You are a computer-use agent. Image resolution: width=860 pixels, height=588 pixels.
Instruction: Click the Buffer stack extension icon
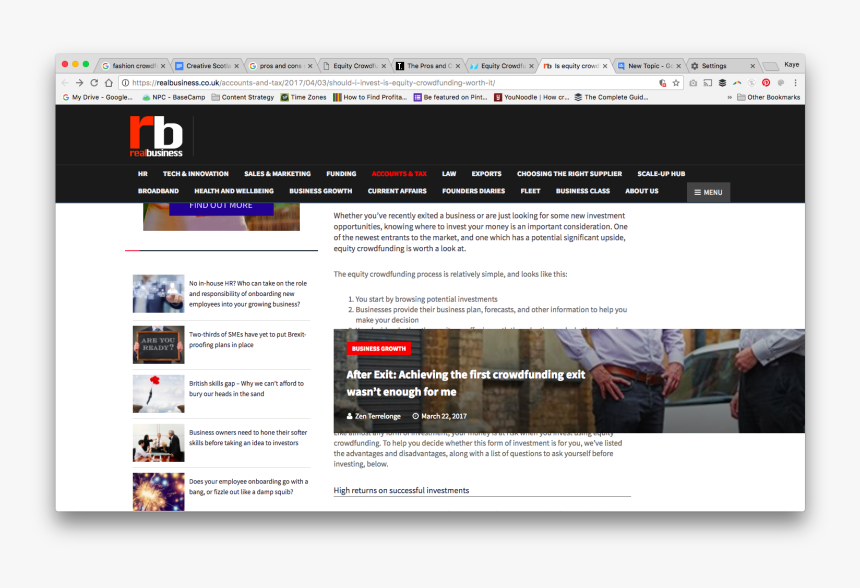721,82
